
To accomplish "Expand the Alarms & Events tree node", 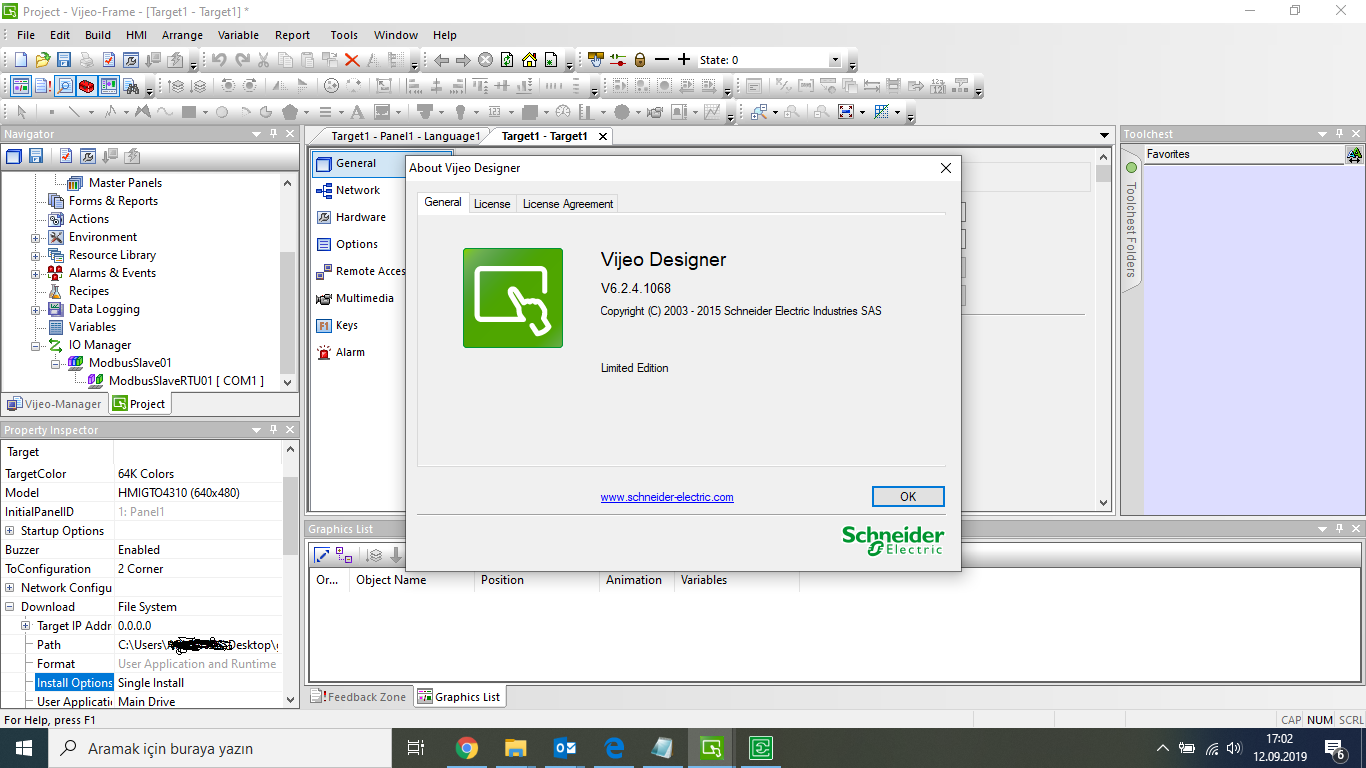I will click(36, 274).
